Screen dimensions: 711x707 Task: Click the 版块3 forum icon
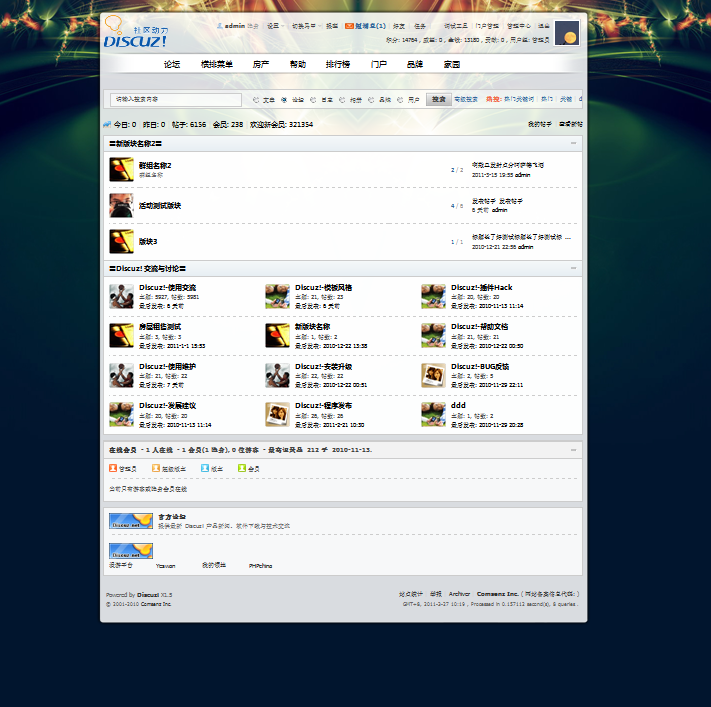(x=122, y=241)
